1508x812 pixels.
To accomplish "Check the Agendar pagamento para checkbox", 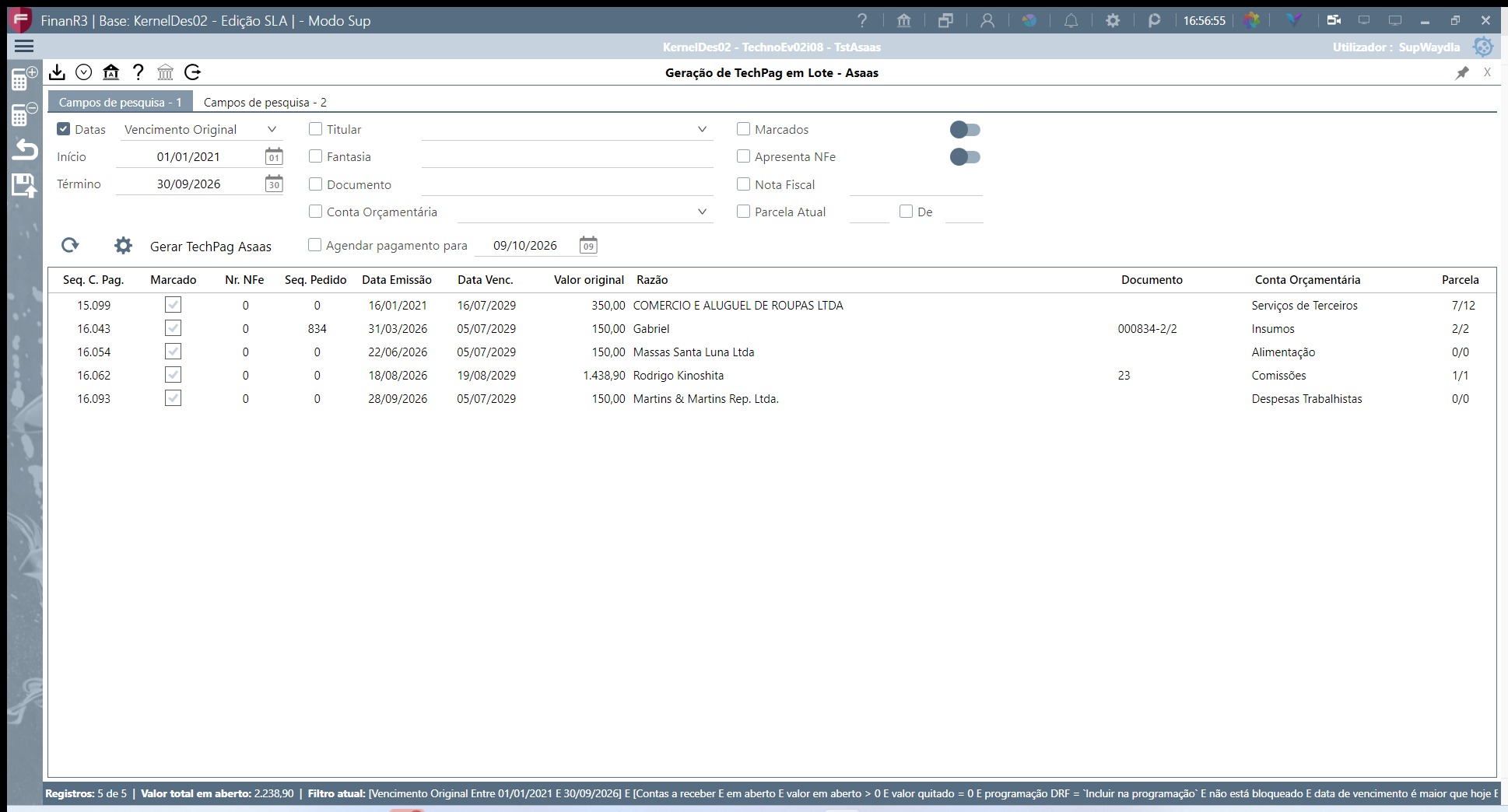I will pyautogui.click(x=314, y=245).
